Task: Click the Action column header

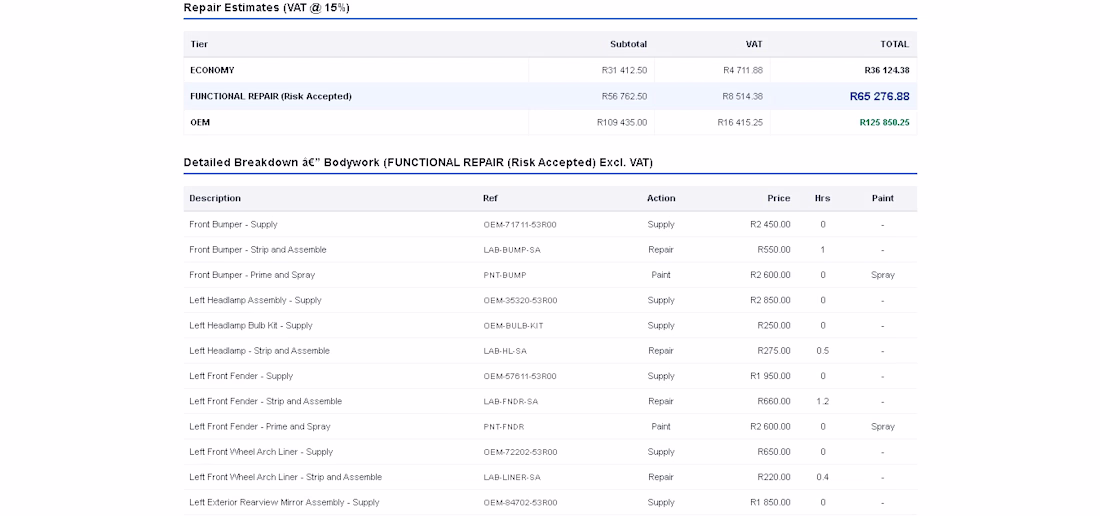Action: 661,198
